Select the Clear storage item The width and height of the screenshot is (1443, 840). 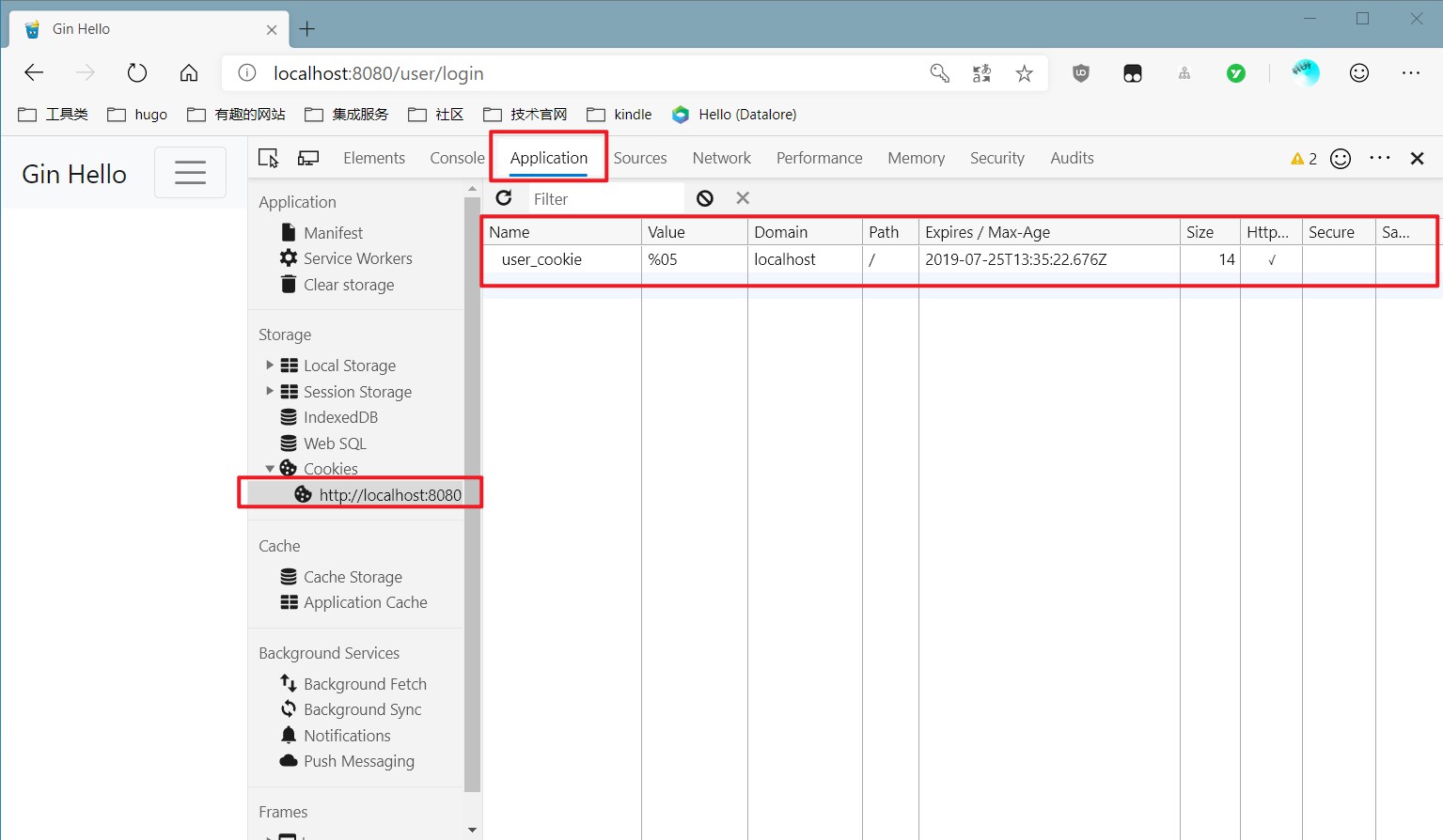(348, 285)
